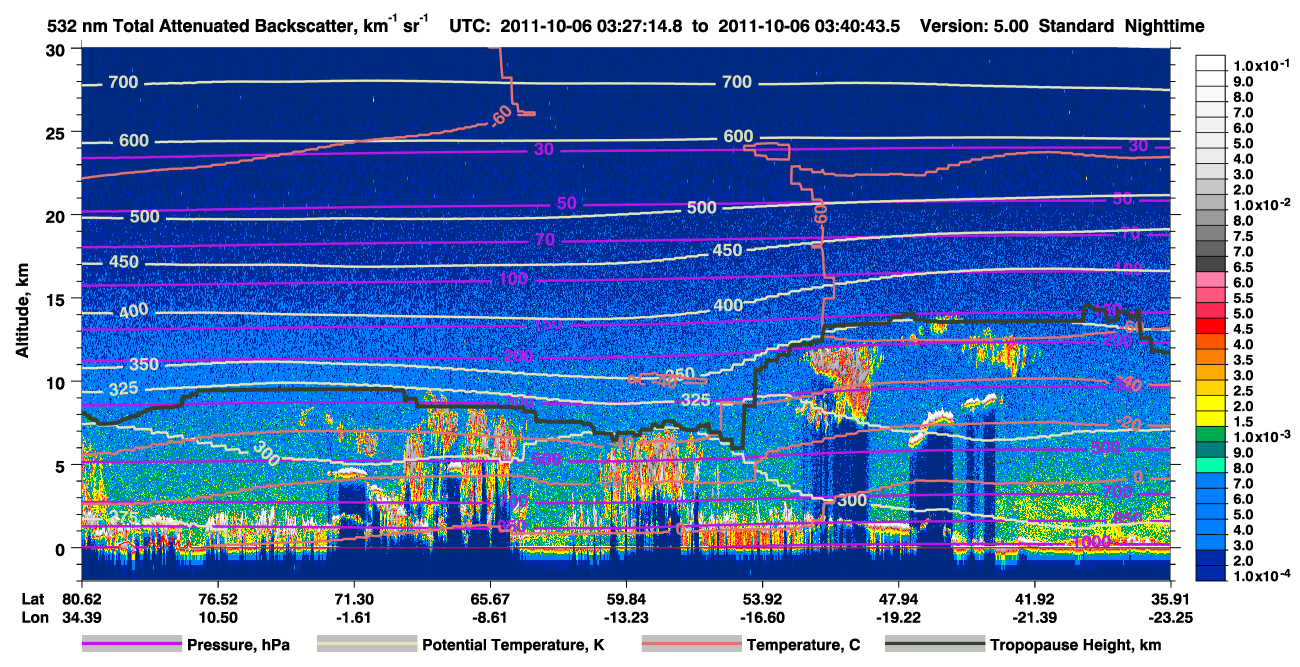
Task: Click the longitude value -16.60
Action: coord(762,617)
